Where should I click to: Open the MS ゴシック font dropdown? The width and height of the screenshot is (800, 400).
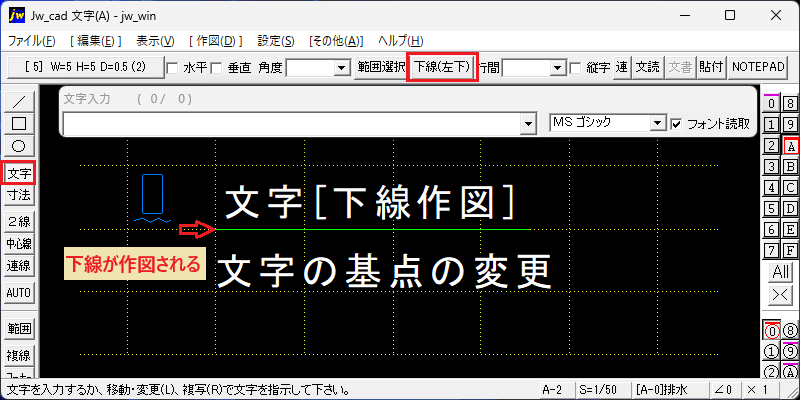pos(608,123)
